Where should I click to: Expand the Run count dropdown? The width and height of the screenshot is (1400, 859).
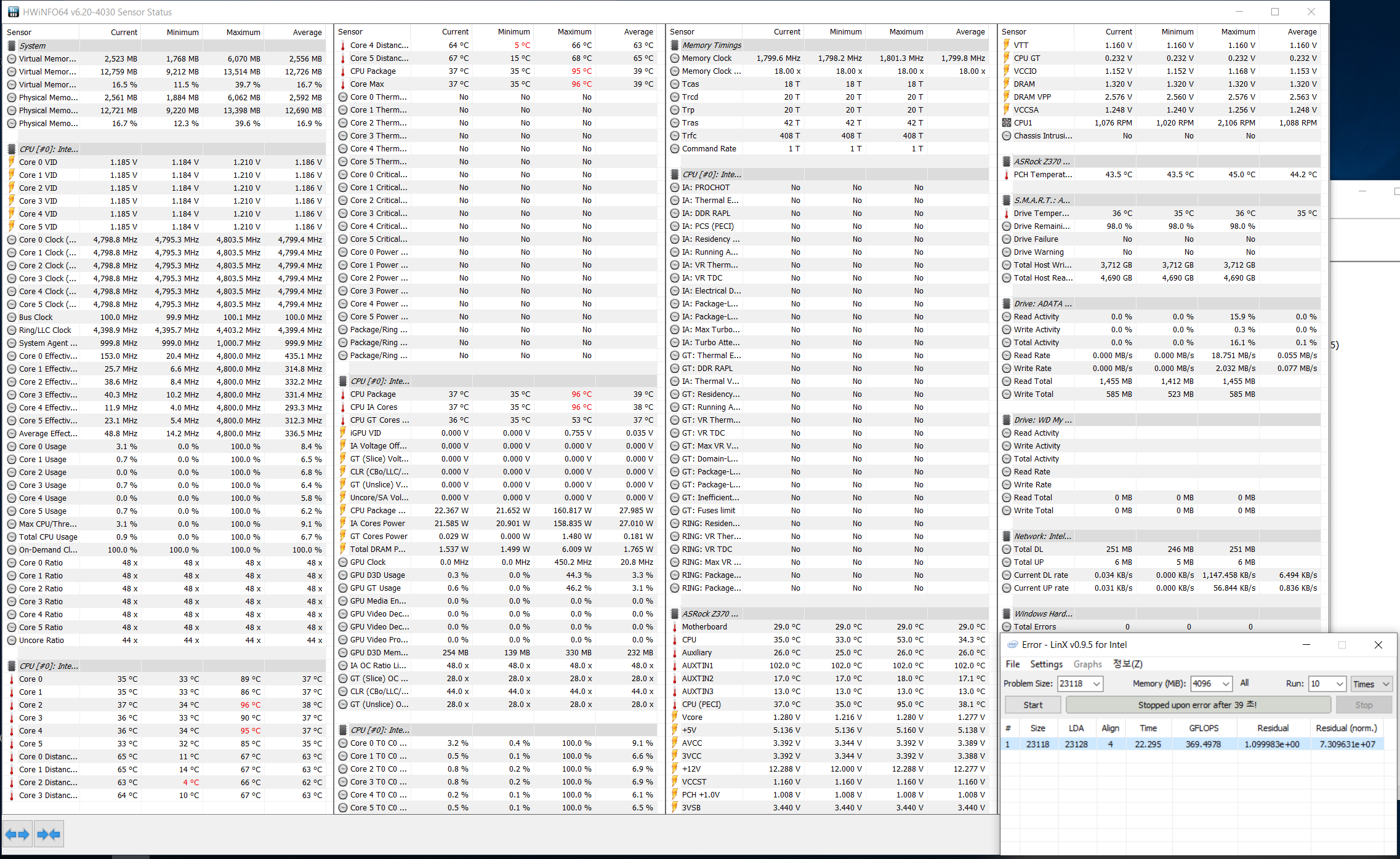pyautogui.click(x=1340, y=684)
